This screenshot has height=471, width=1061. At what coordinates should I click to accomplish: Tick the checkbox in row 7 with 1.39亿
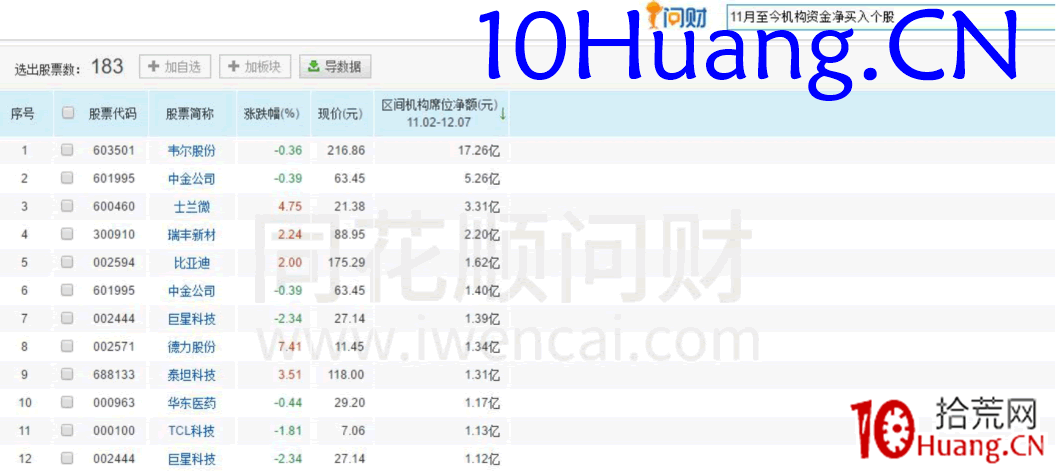(67, 317)
